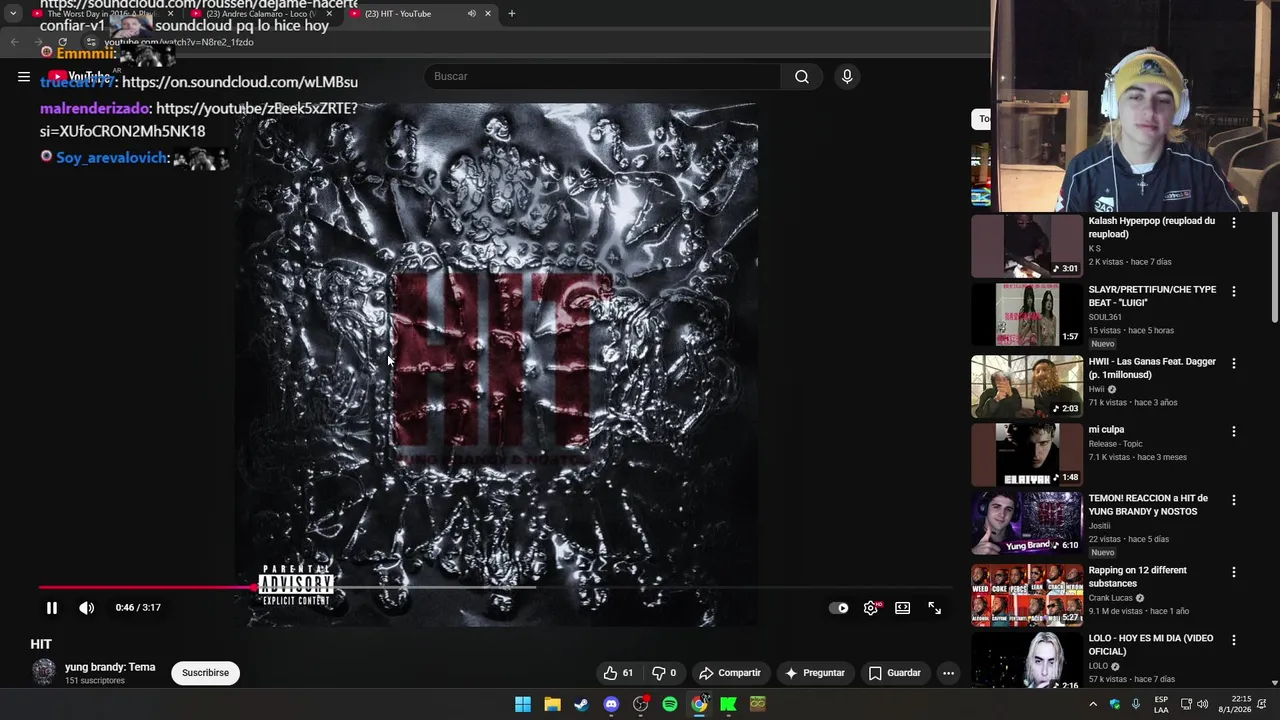Open site info icon in address bar
Screen dimensions: 1280x720
click(x=90, y=42)
